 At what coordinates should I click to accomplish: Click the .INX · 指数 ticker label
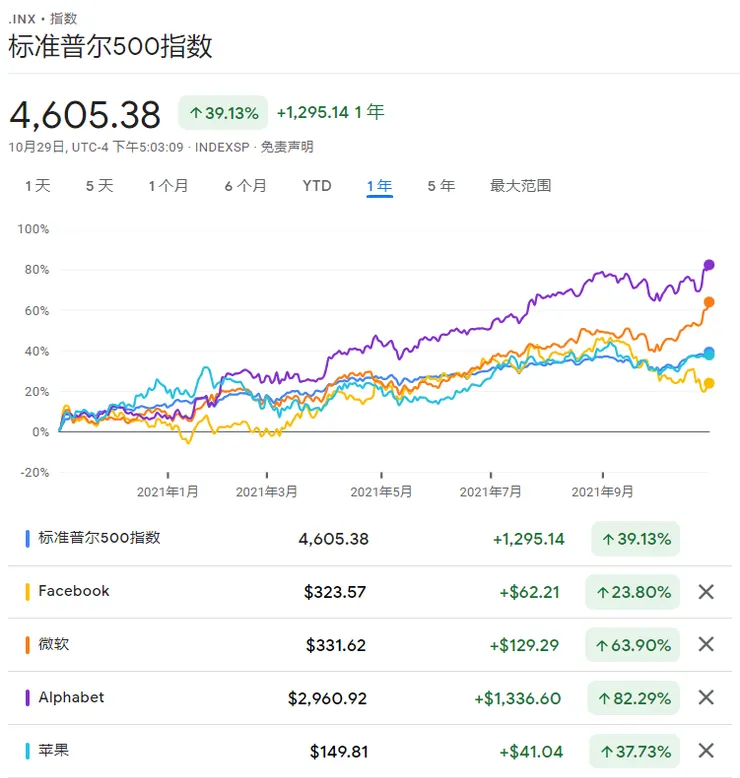click(43, 19)
